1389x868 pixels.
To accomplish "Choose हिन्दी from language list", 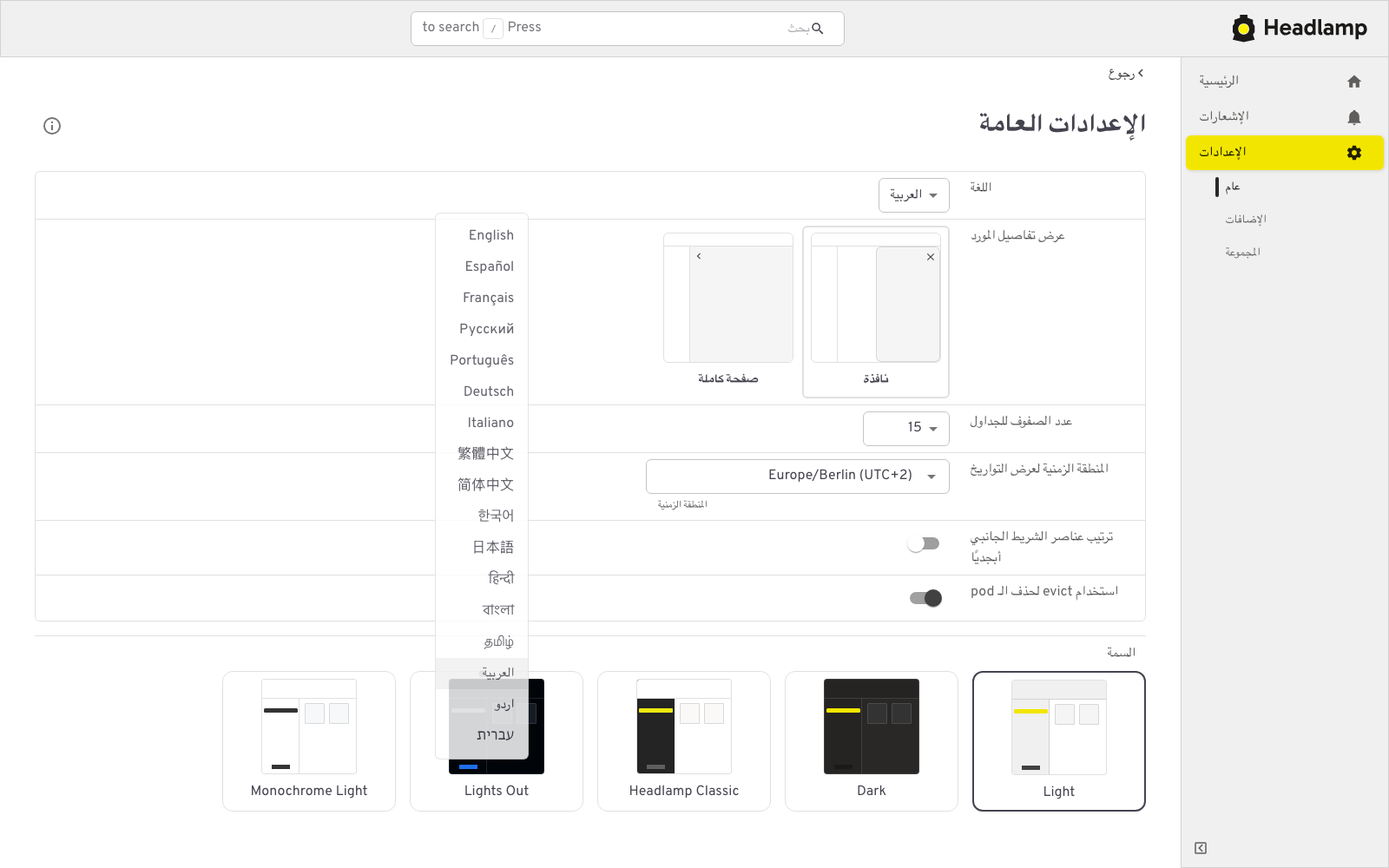I will pyautogui.click(x=482, y=579).
